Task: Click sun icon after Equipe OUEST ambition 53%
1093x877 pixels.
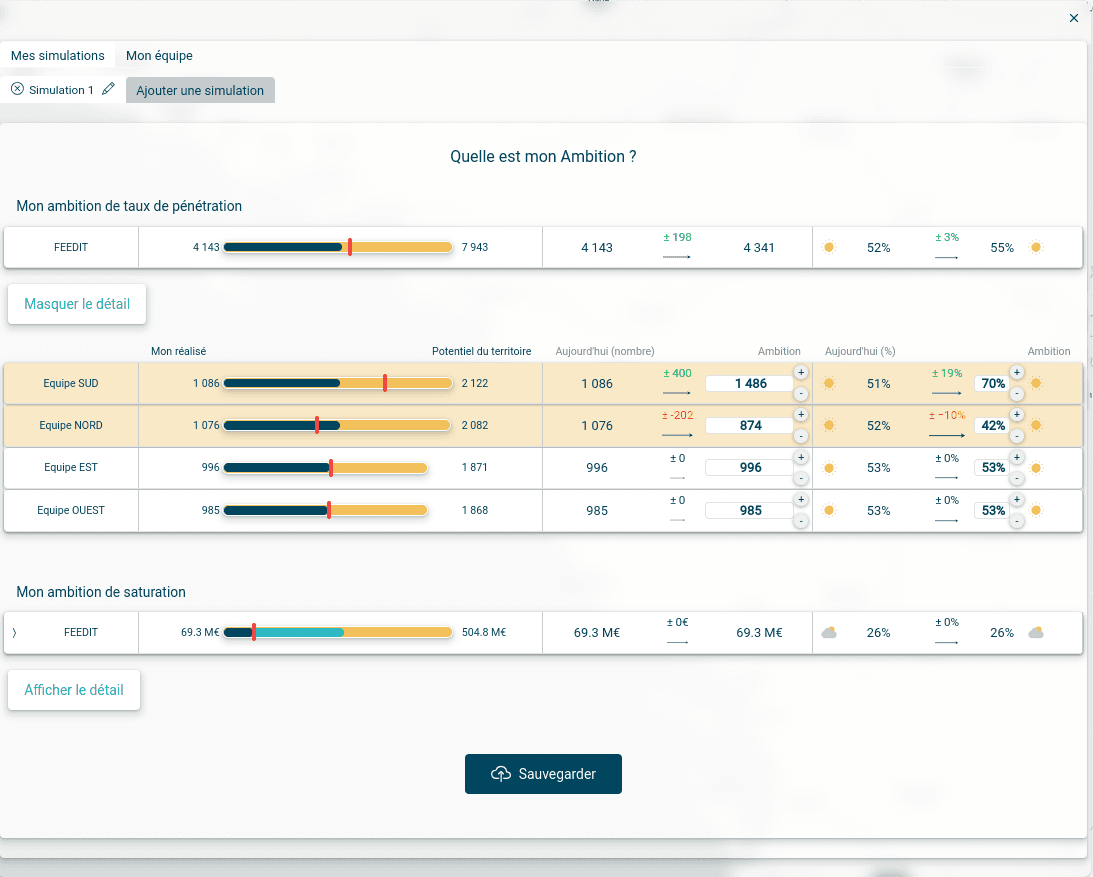Action: click(1036, 510)
